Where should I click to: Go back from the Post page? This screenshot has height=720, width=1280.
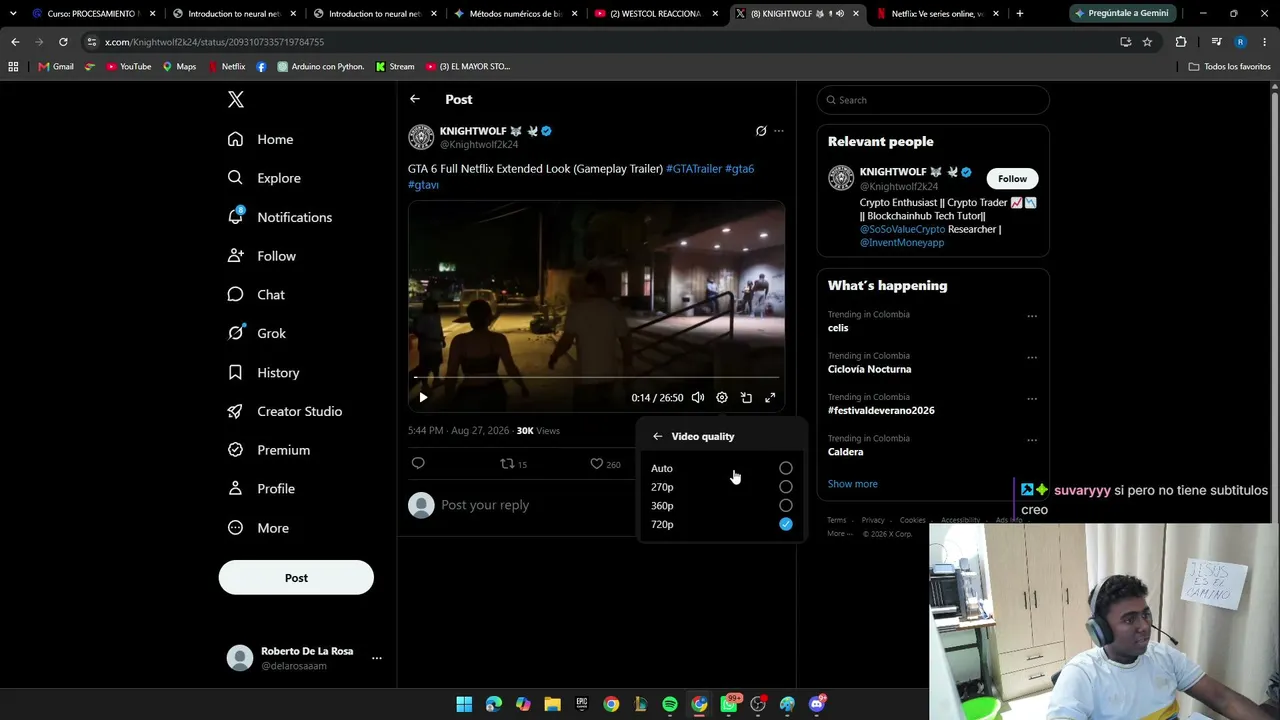pyautogui.click(x=415, y=99)
